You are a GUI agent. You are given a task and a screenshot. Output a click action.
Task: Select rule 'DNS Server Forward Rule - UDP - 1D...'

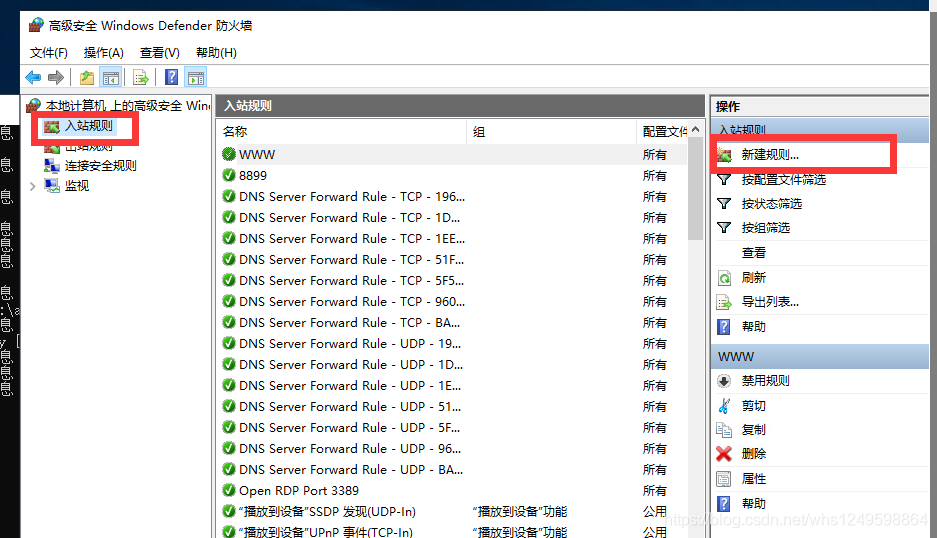452,365
